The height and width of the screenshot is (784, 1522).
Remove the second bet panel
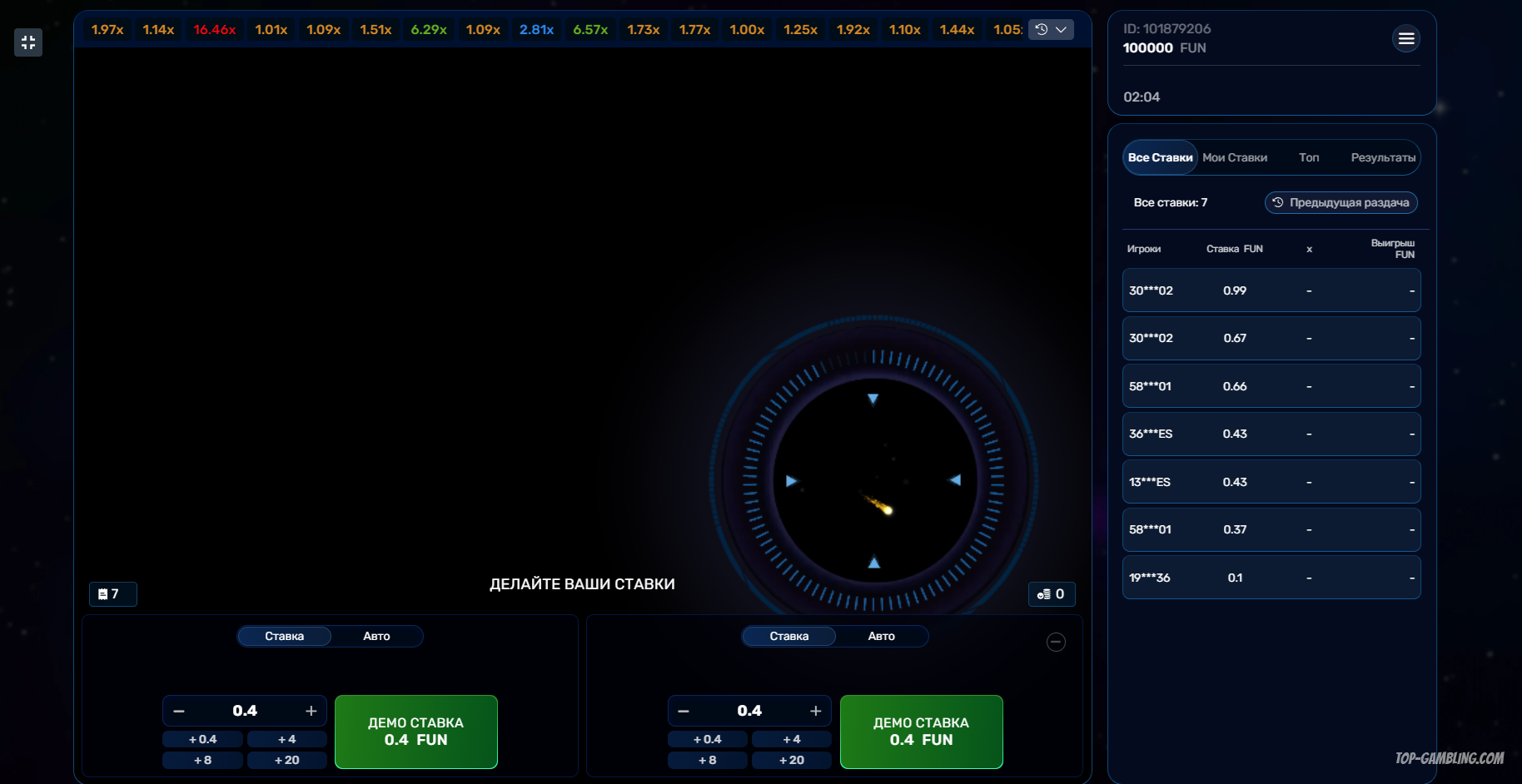tap(1056, 642)
